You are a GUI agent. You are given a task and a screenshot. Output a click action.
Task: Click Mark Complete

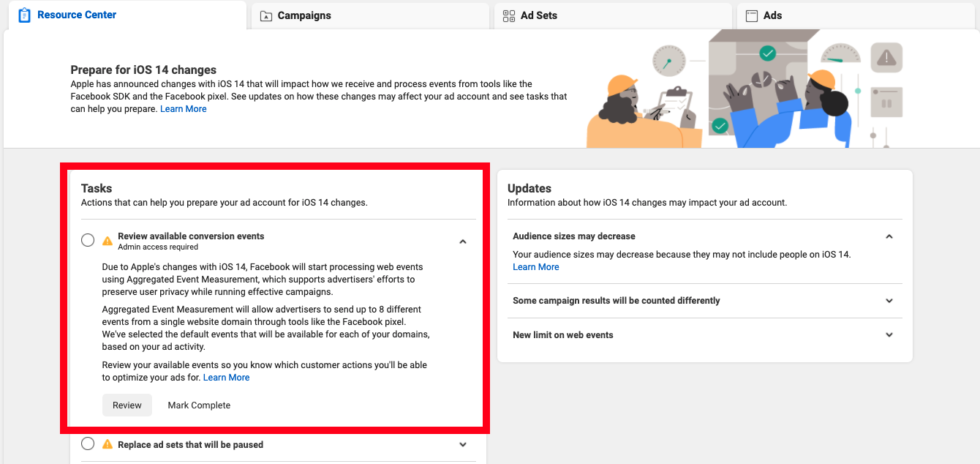(x=199, y=405)
